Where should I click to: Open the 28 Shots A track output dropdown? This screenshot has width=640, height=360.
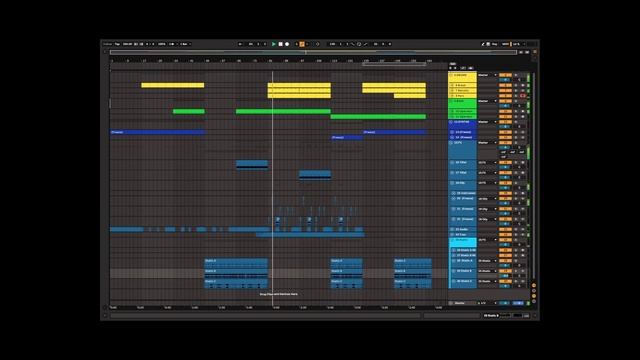coord(487,260)
